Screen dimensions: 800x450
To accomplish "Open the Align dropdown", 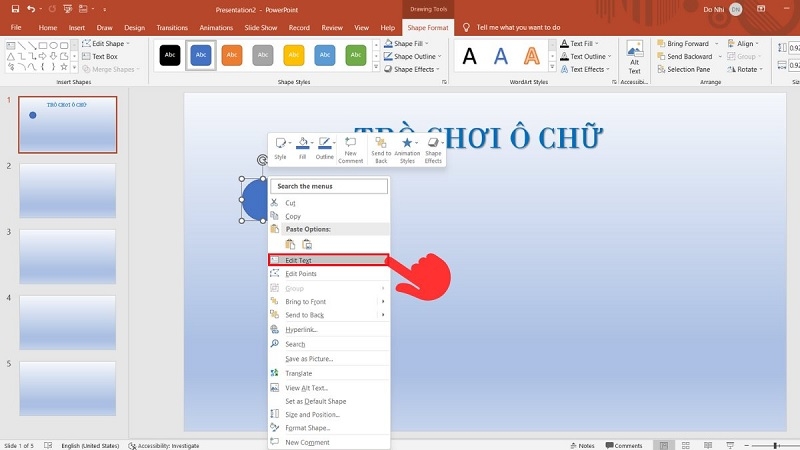I will point(743,43).
